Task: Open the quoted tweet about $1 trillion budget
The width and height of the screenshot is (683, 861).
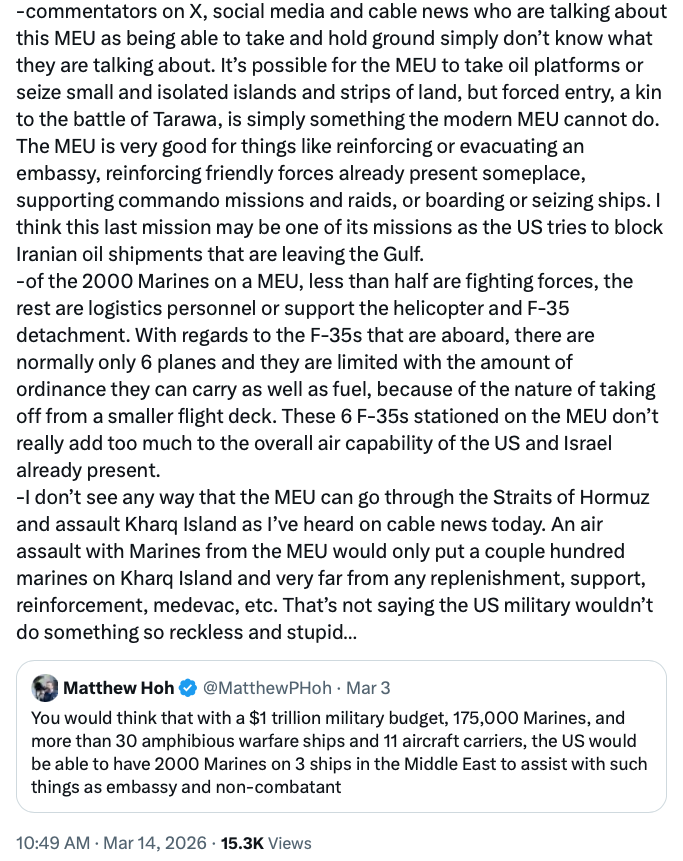Action: click(x=340, y=752)
